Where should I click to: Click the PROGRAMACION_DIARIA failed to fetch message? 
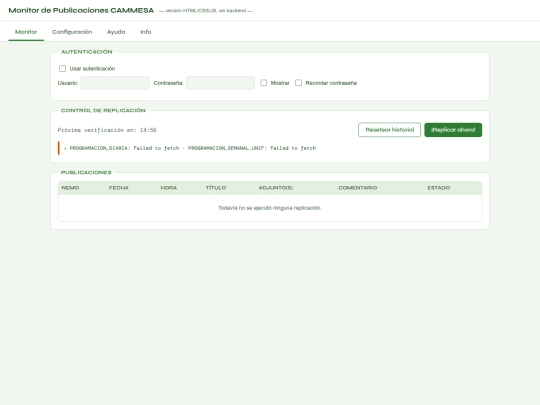click(x=124, y=148)
